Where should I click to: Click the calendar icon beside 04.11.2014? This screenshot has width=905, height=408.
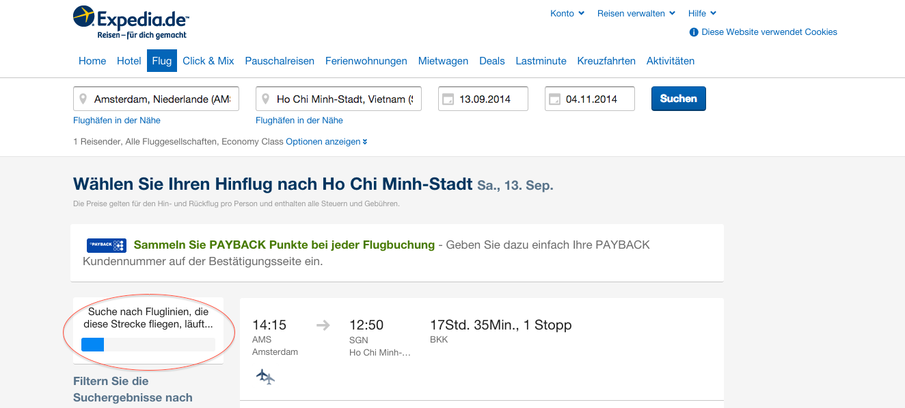point(554,99)
